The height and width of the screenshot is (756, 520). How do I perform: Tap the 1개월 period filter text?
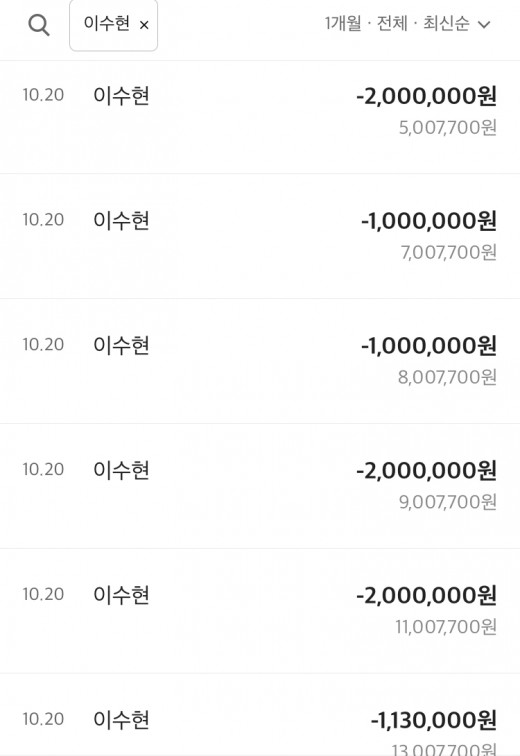(x=343, y=23)
